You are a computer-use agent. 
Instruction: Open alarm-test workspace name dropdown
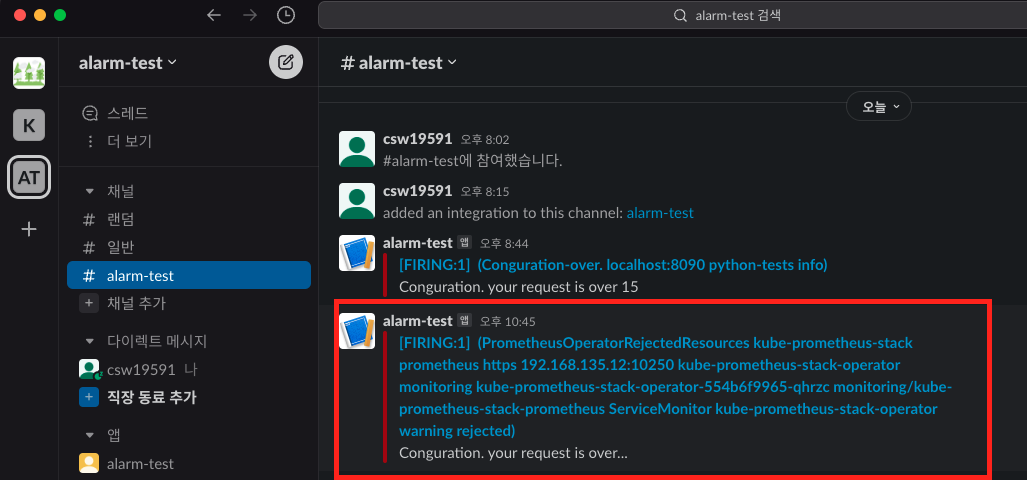128,63
